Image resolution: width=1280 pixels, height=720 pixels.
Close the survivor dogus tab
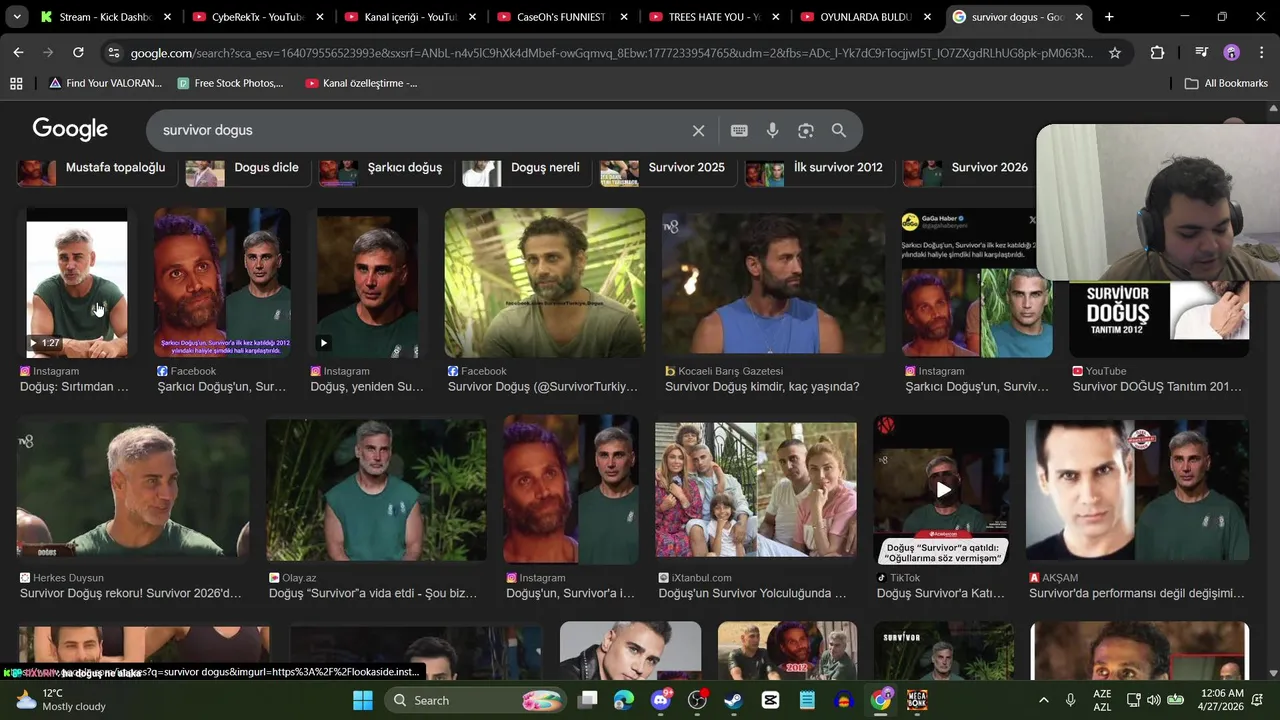tap(1080, 17)
